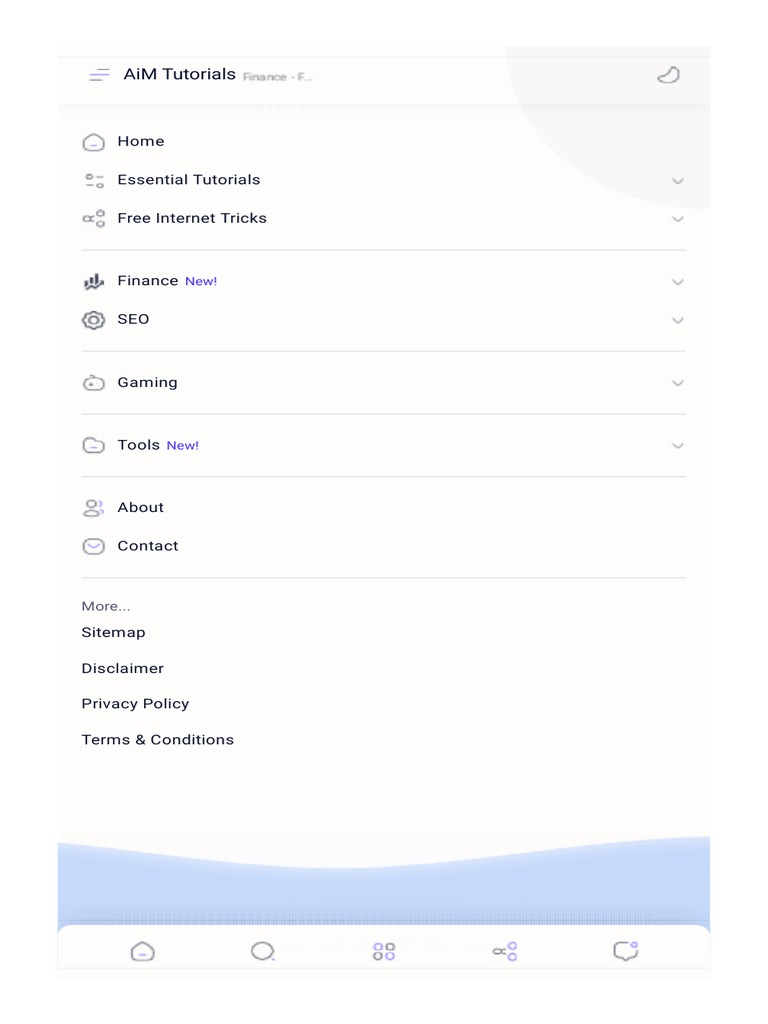Open the Terms & Conditions link
Image resolution: width=768 pixels, height=1024 pixels.
click(157, 740)
